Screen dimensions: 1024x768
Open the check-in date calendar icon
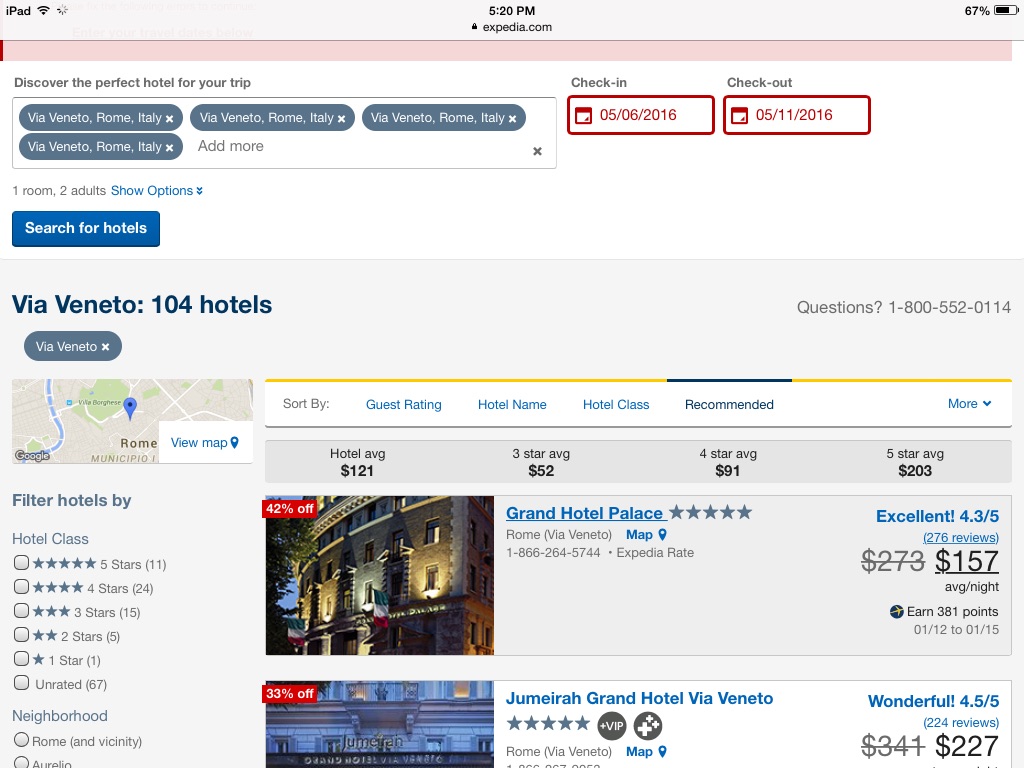(584, 115)
